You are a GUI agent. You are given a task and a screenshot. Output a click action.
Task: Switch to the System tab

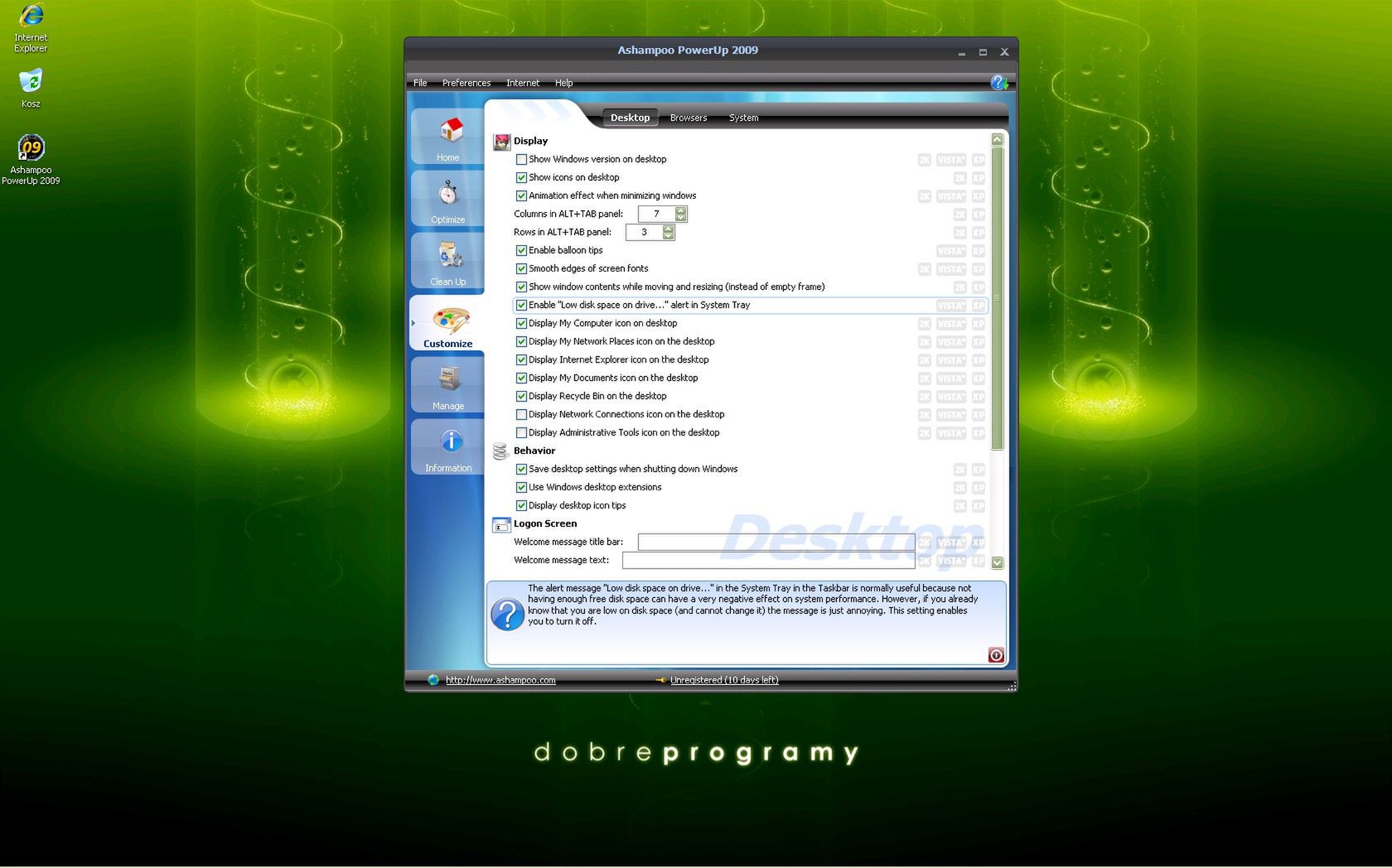[x=744, y=118]
